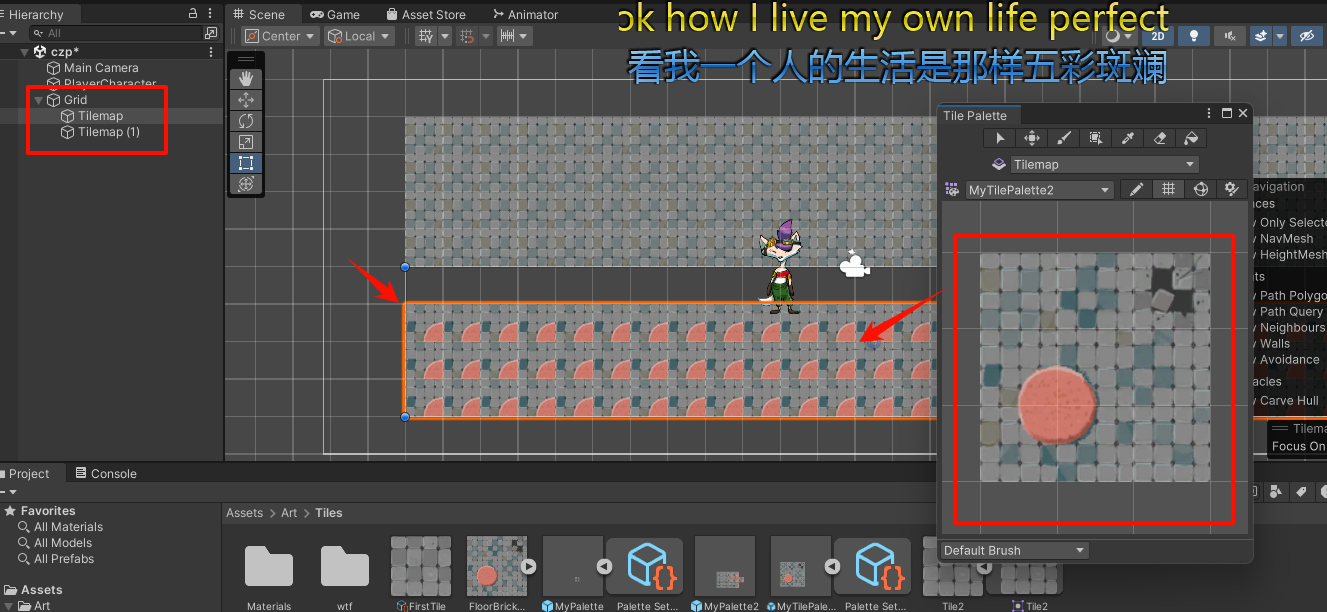Screen dimensions: 1327x612
Task: Collapse the czp scene node
Action: click(24, 51)
